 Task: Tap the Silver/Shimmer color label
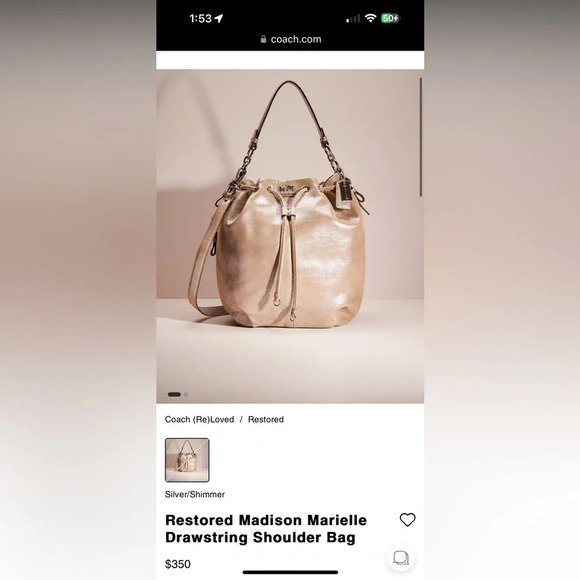pos(195,494)
